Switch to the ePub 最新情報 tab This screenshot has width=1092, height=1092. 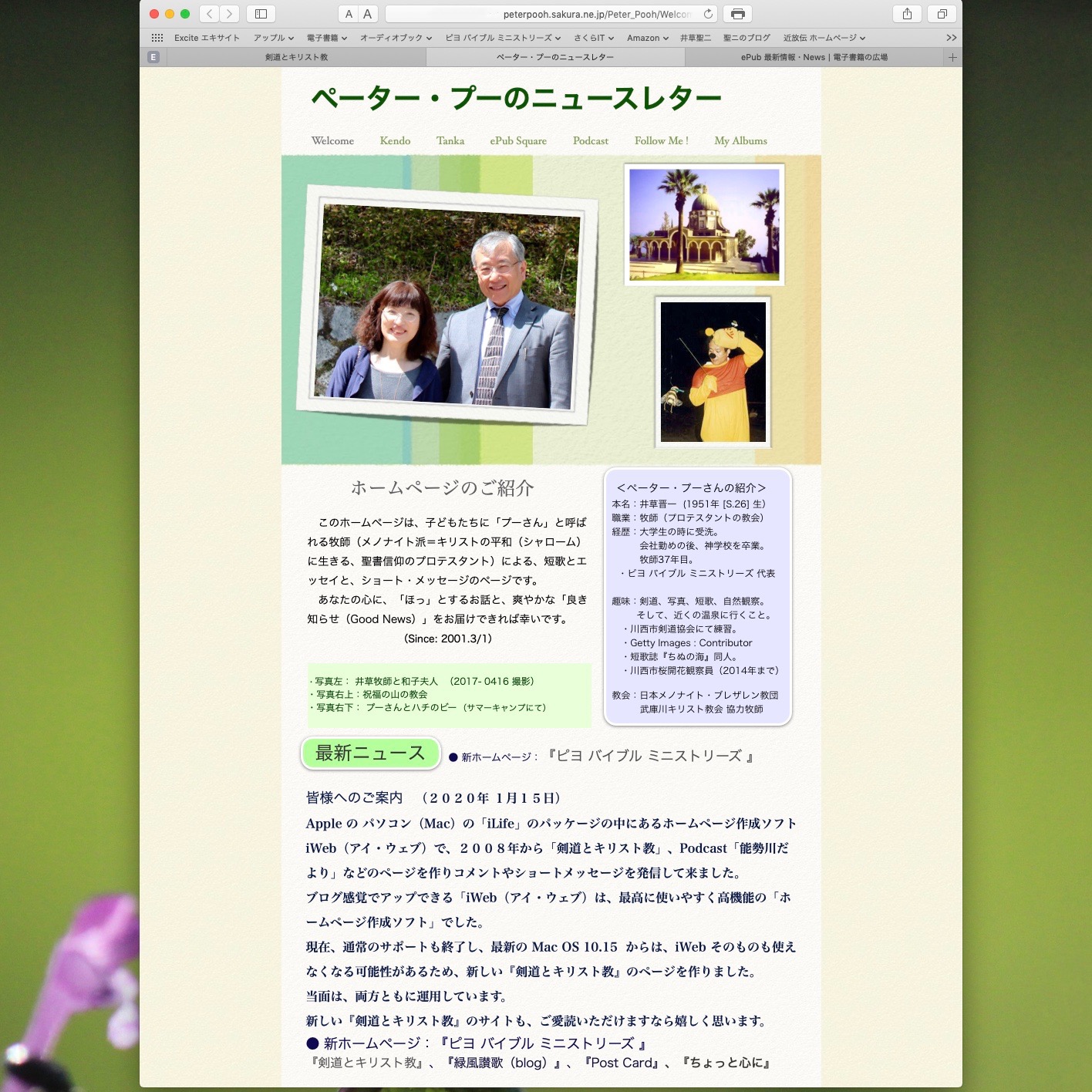(814, 57)
